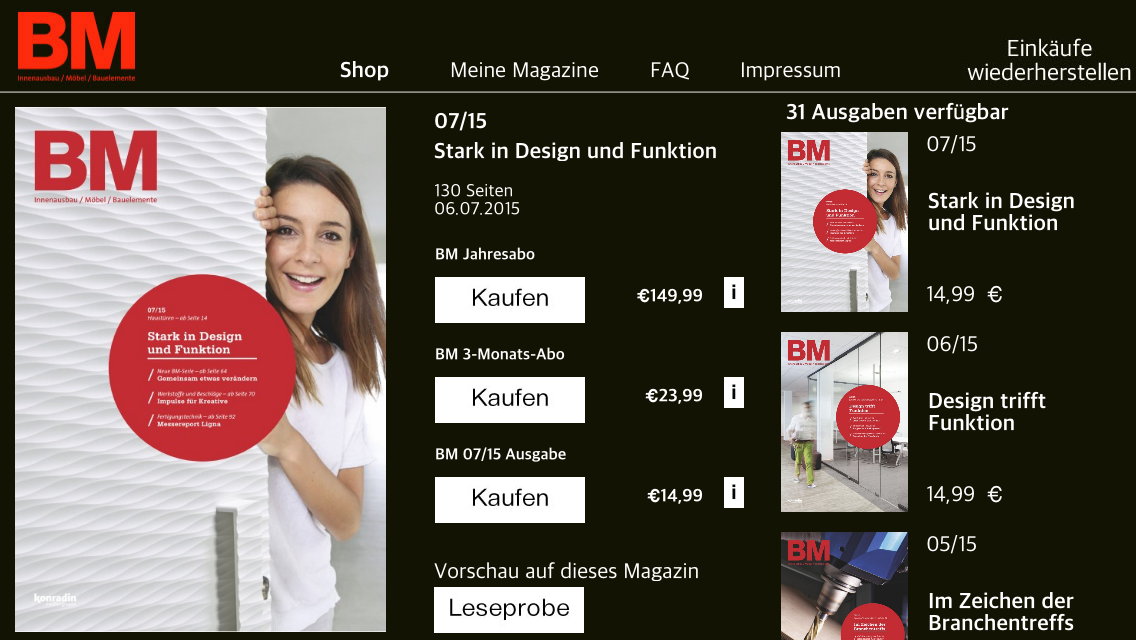The width and height of the screenshot is (1136, 640).
Task: Open the Leseprobe preview
Action: (509, 610)
